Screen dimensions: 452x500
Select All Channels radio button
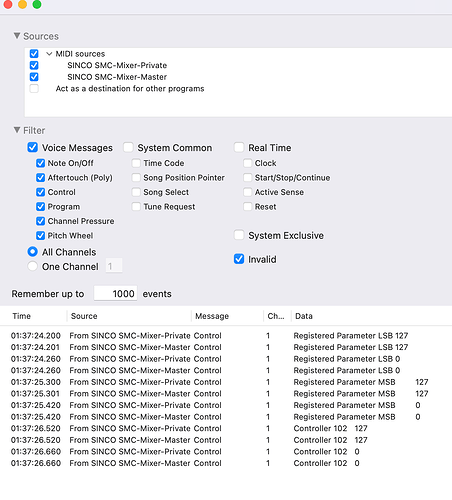pyautogui.click(x=32, y=252)
